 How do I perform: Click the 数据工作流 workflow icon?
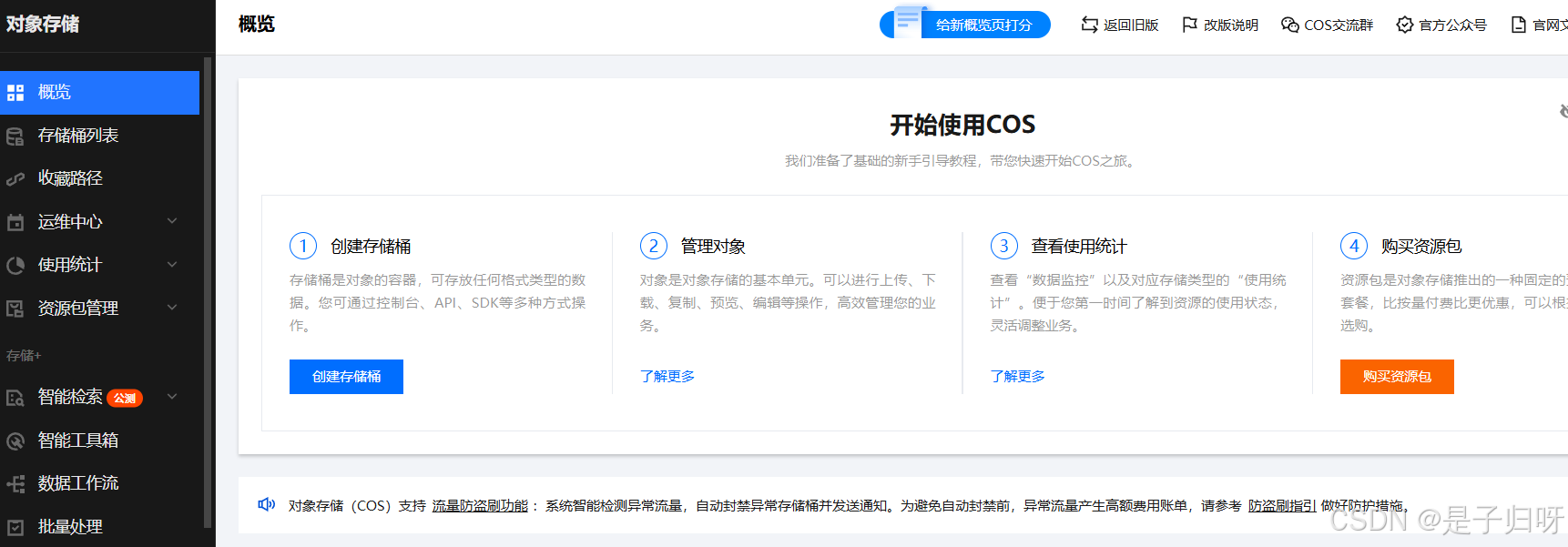15,484
